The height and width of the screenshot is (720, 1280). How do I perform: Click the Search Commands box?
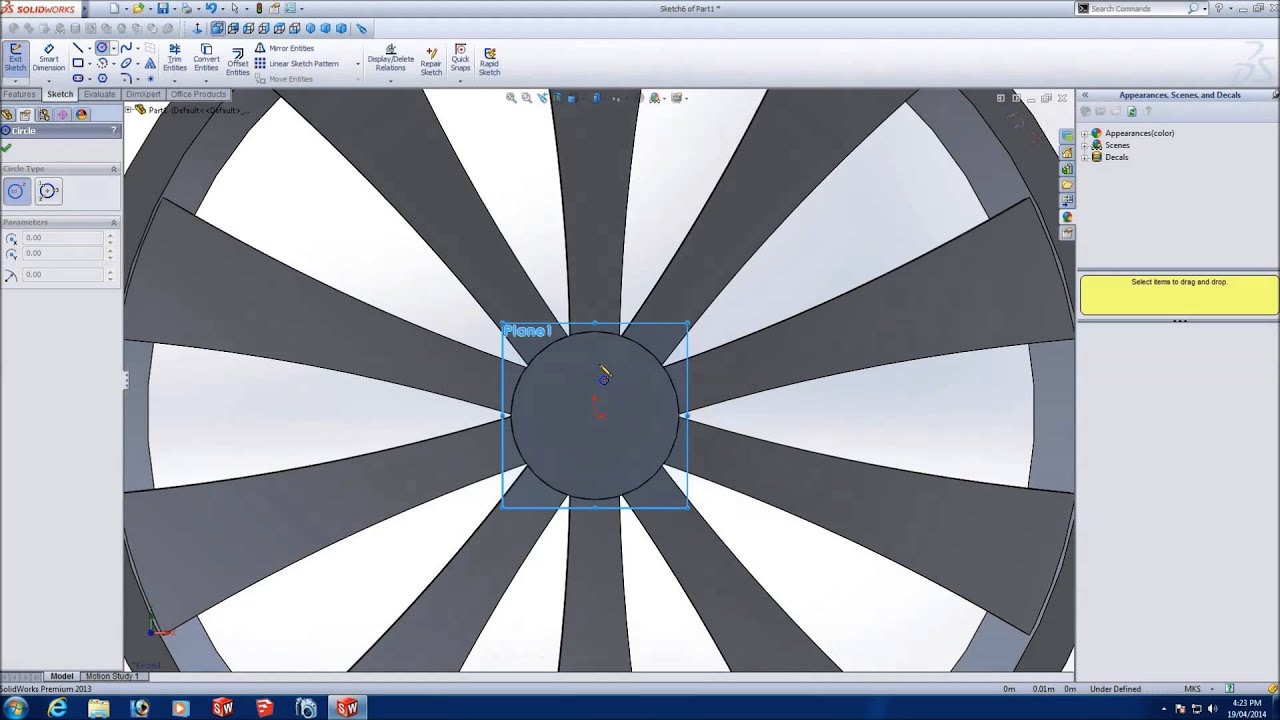click(x=1137, y=8)
